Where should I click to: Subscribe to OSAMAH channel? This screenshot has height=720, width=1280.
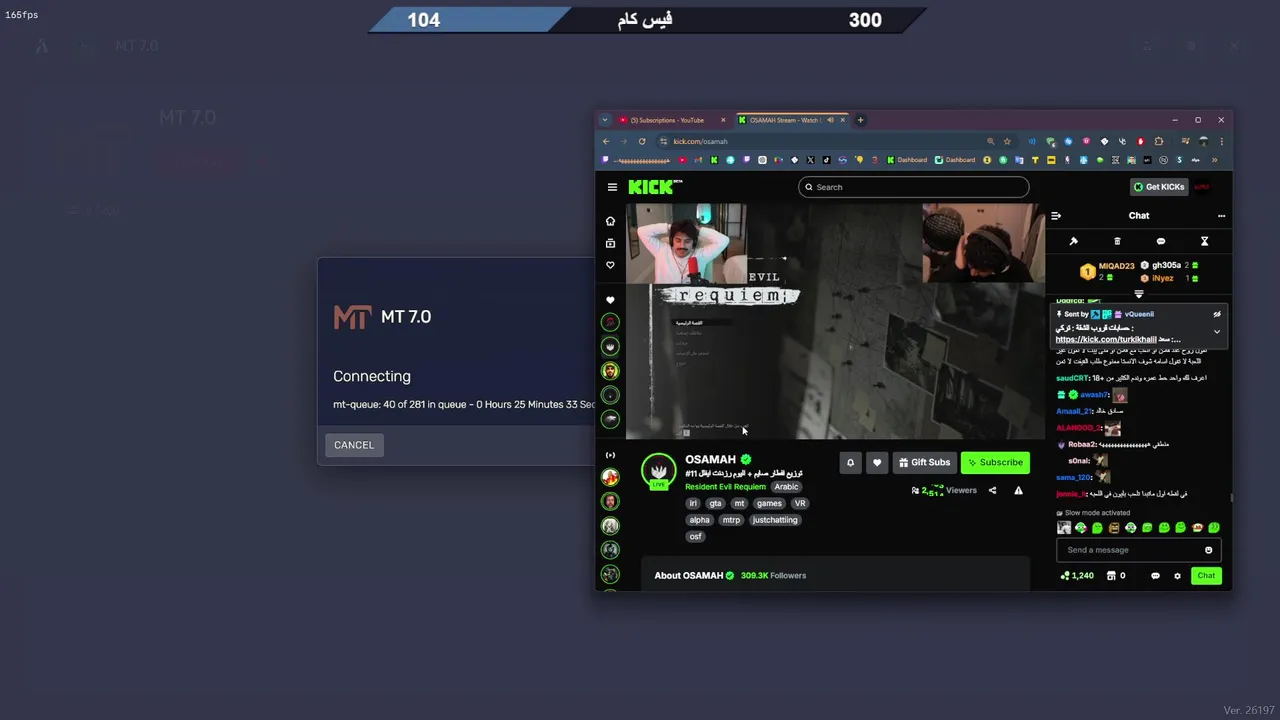pos(995,462)
